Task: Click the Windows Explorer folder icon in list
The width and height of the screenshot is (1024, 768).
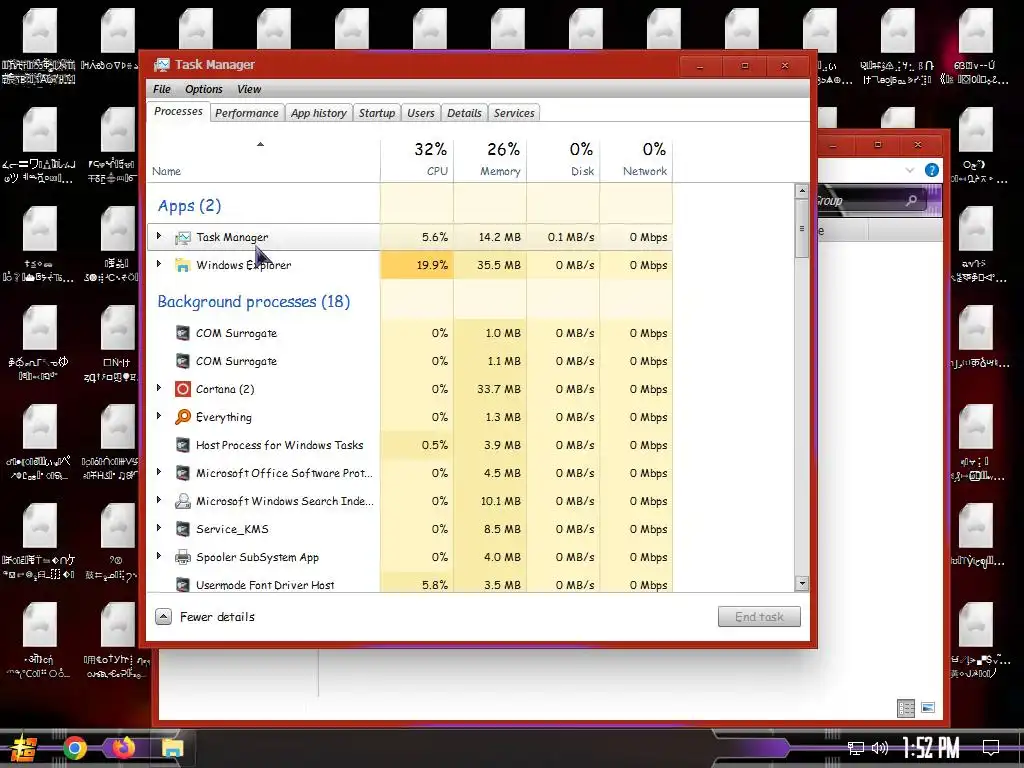Action: tap(183, 265)
